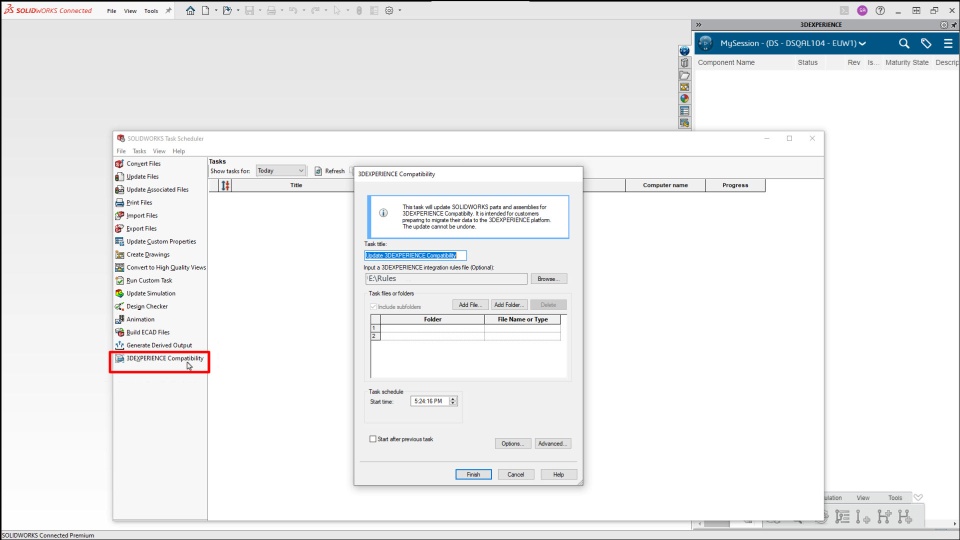Open Help question mark icon at top right
The image size is (960, 540).
tap(880, 10)
